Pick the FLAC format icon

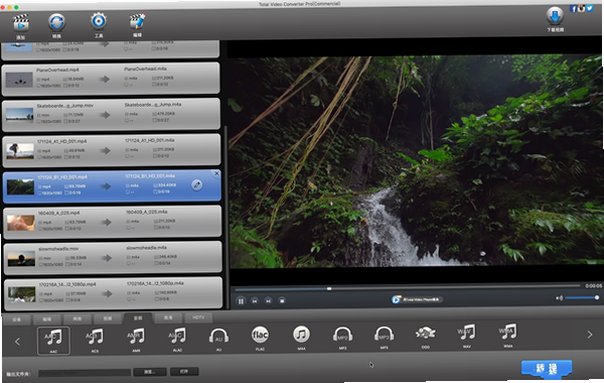(x=260, y=335)
